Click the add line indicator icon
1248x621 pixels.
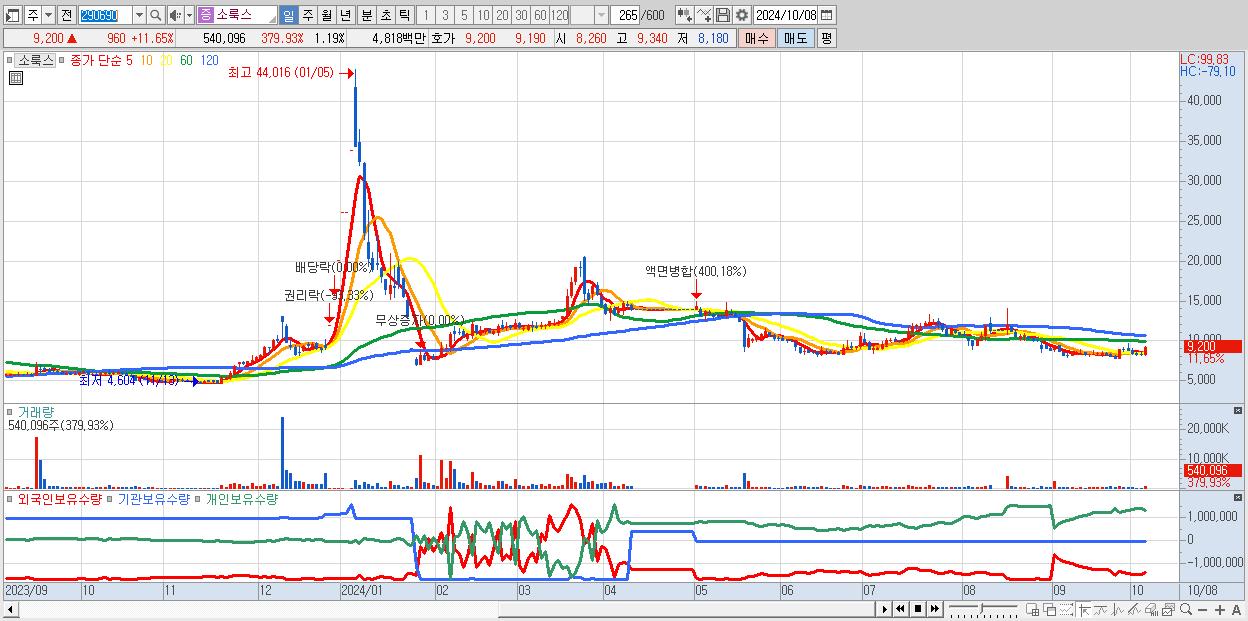[704, 15]
